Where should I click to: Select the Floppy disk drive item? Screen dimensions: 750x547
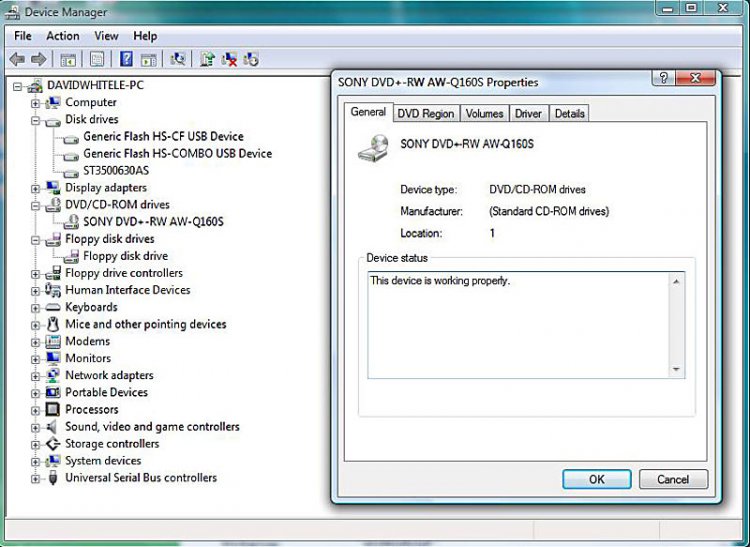126,256
